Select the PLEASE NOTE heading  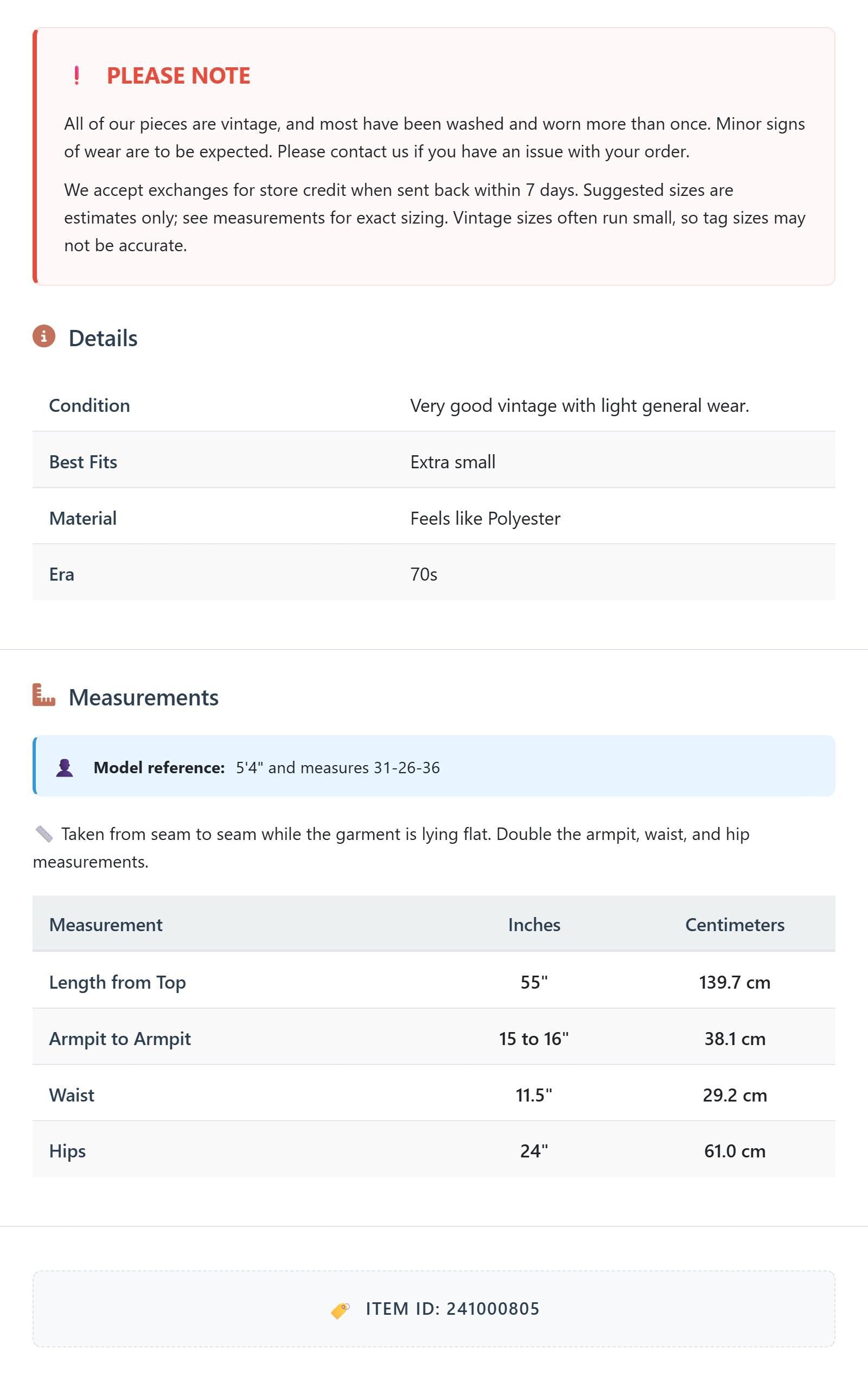tap(178, 75)
